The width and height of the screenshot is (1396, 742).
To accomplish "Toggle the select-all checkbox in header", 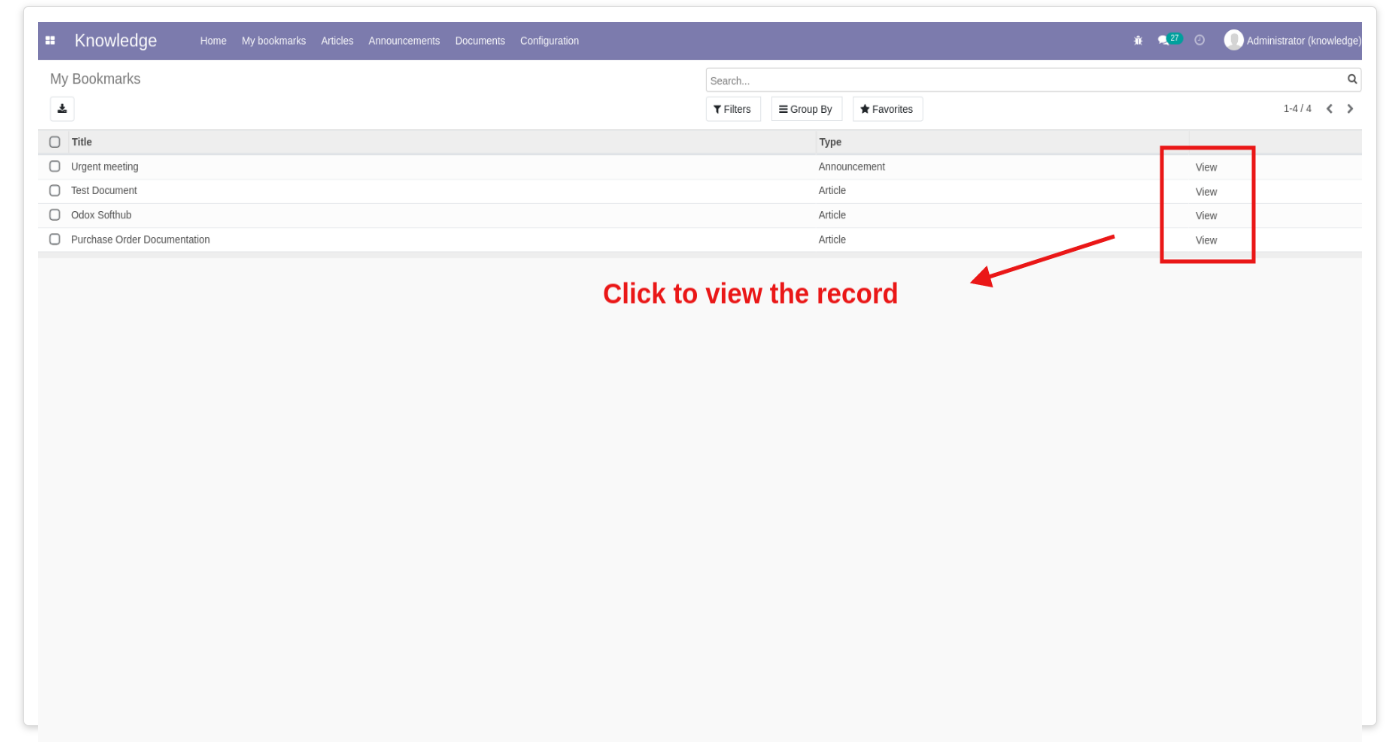I will click(55, 142).
